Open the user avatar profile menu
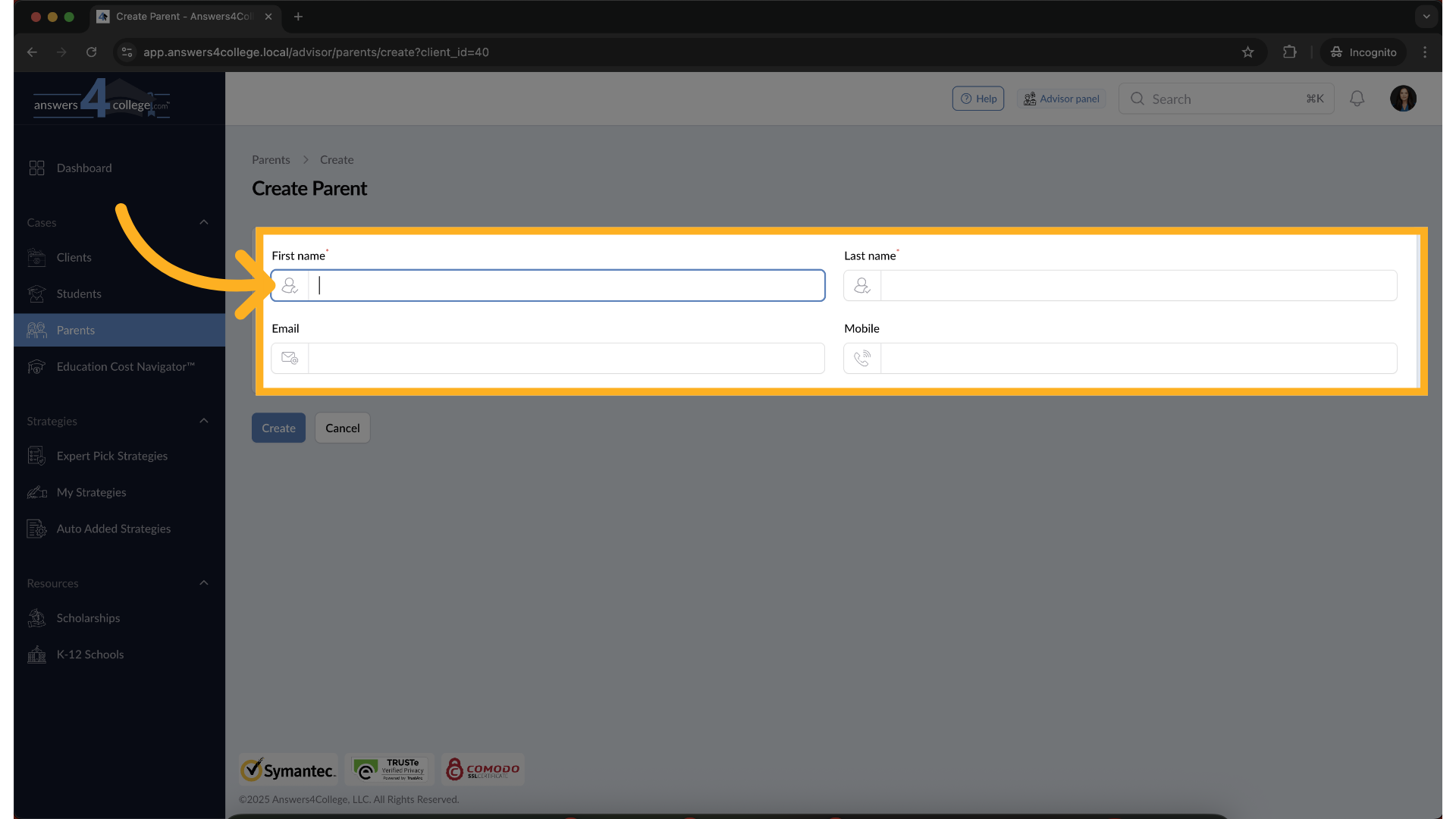Image resolution: width=1456 pixels, height=819 pixels. (x=1403, y=99)
